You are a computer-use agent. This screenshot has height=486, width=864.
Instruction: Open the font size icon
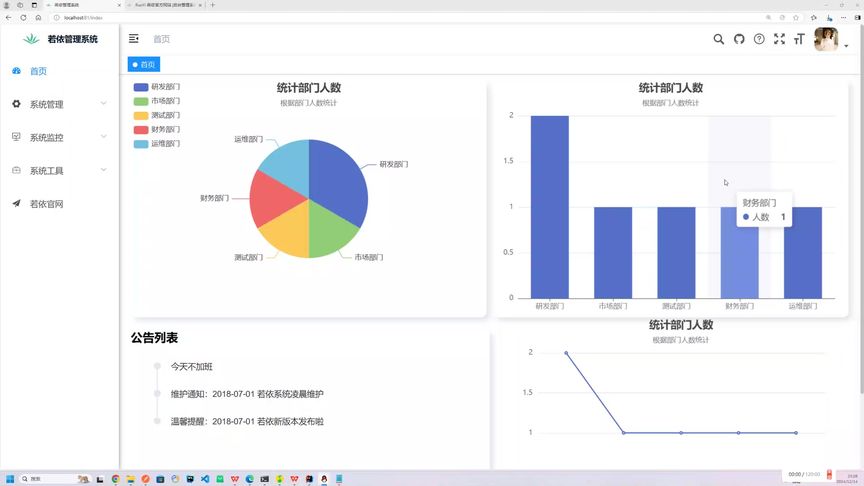tap(800, 39)
